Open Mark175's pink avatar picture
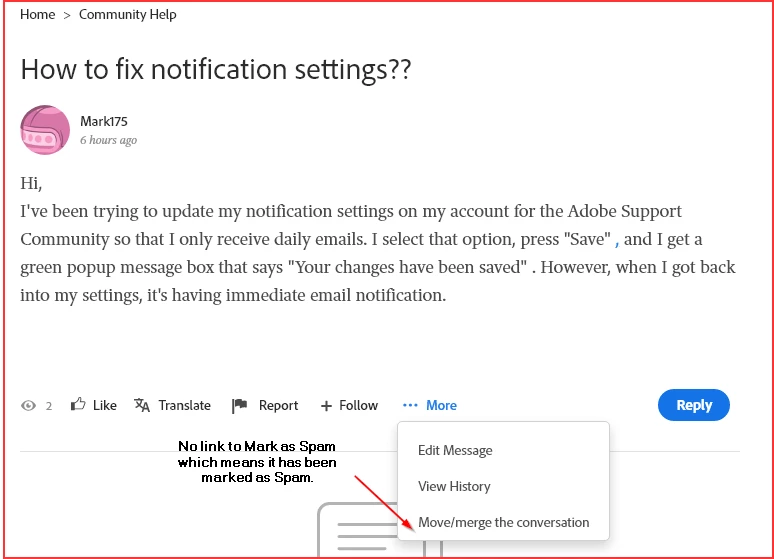This screenshot has height=559, width=774. pyautogui.click(x=45, y=130)
